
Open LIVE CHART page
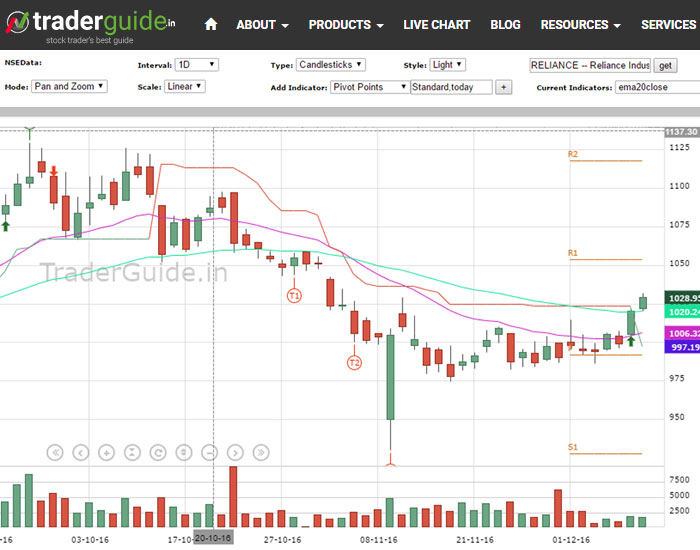(x=437, y=25)
